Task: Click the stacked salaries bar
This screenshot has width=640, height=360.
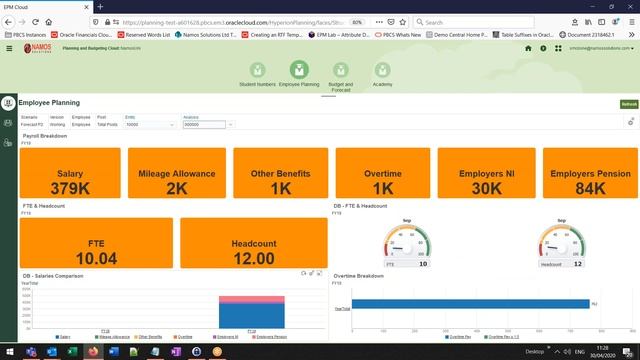Action: click(x=252, y=312)
